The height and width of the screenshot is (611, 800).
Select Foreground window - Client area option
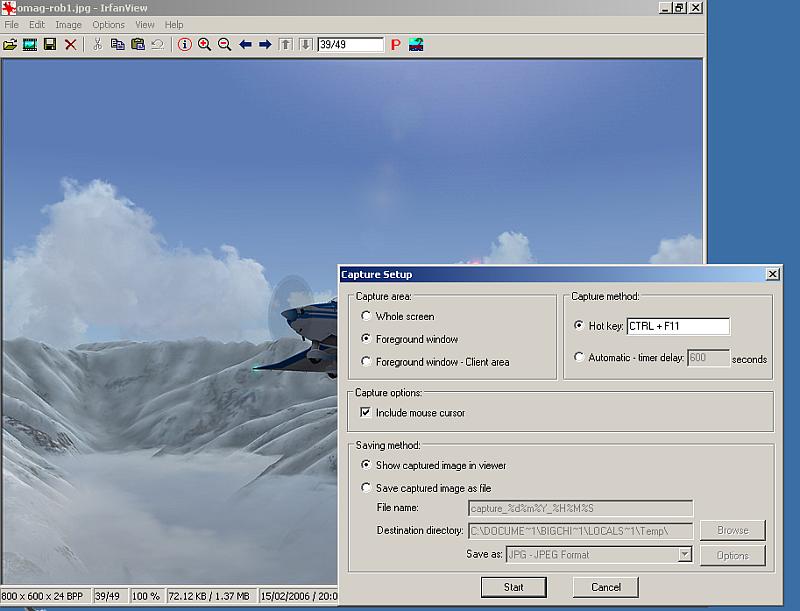[x=367, y=362]
